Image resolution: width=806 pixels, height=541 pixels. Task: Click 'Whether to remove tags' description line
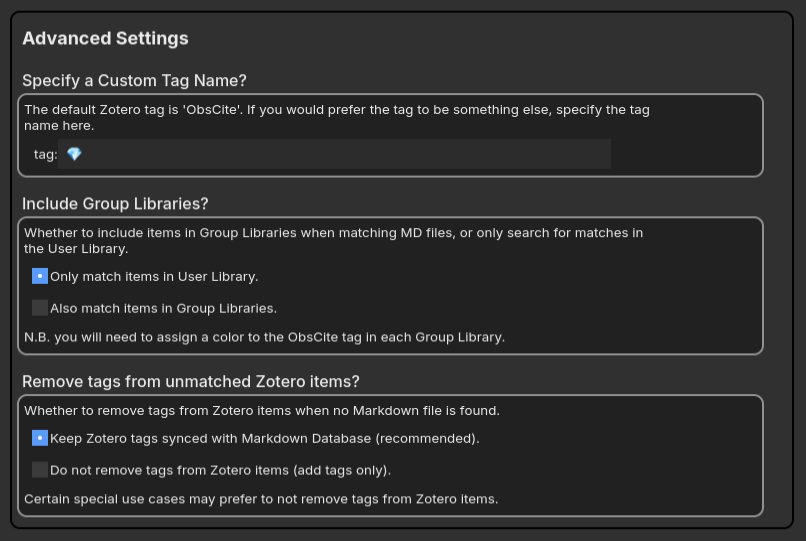tap(262, 410)
